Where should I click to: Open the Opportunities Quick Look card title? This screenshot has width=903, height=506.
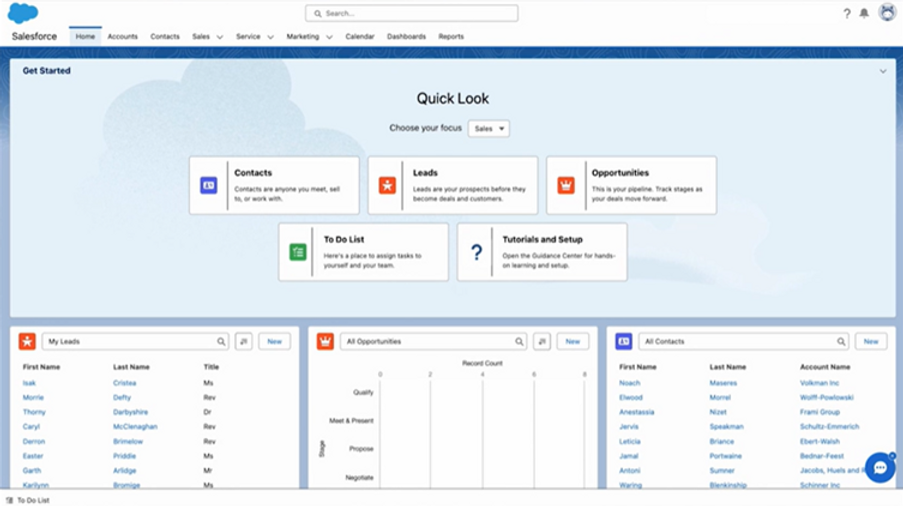(620, 173)
